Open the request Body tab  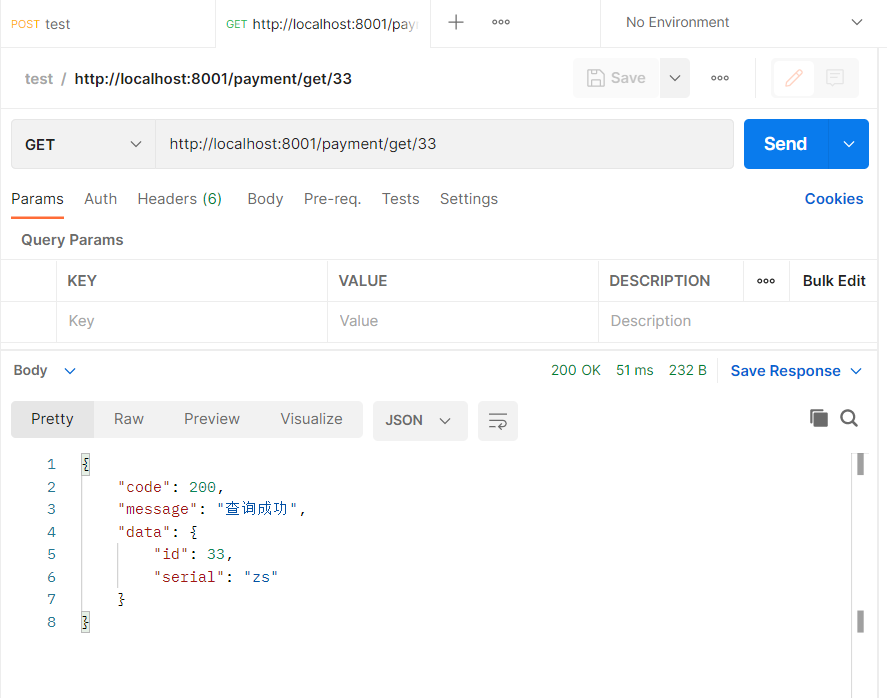[265, 199]
